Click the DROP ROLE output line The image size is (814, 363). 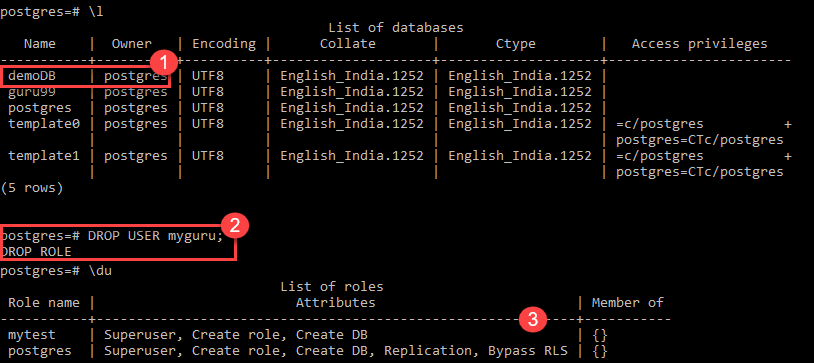click(x=36, y=252)
